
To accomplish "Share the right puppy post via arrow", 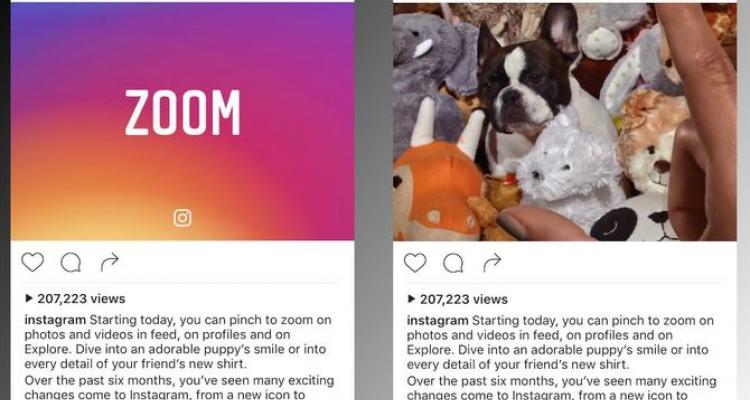I will point(492,263).
